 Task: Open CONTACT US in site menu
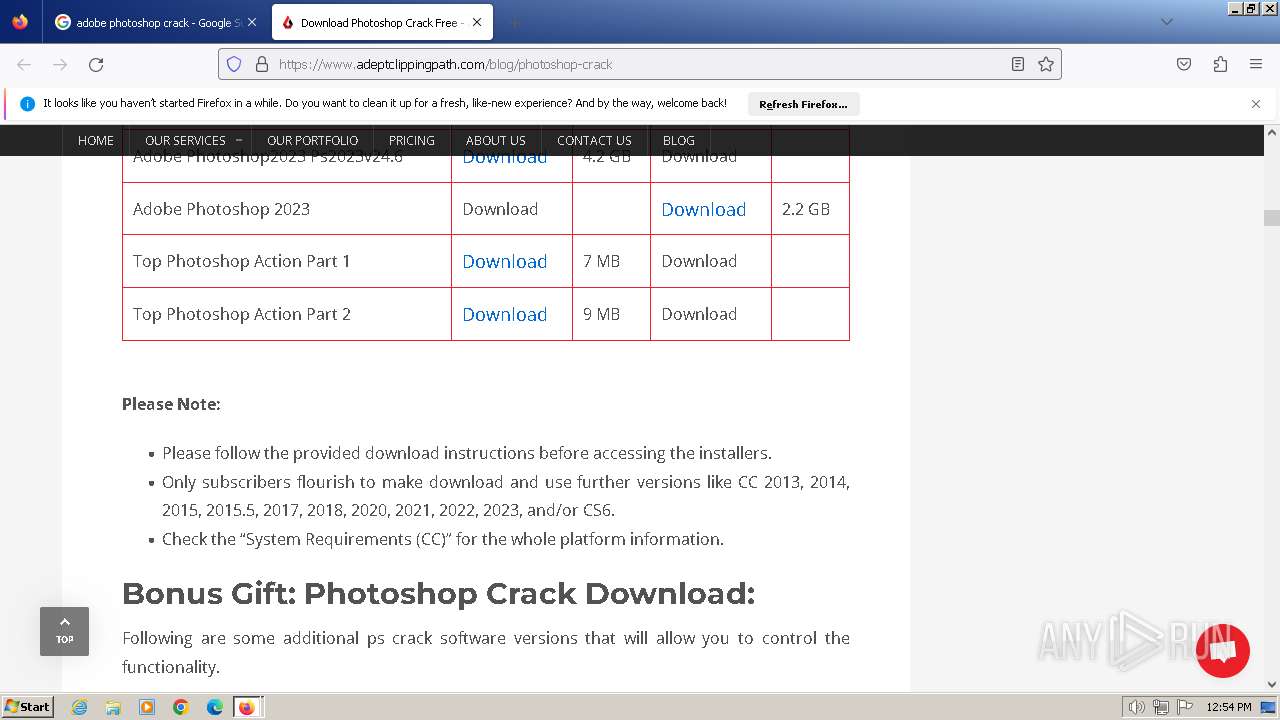(x=594, y=140)
